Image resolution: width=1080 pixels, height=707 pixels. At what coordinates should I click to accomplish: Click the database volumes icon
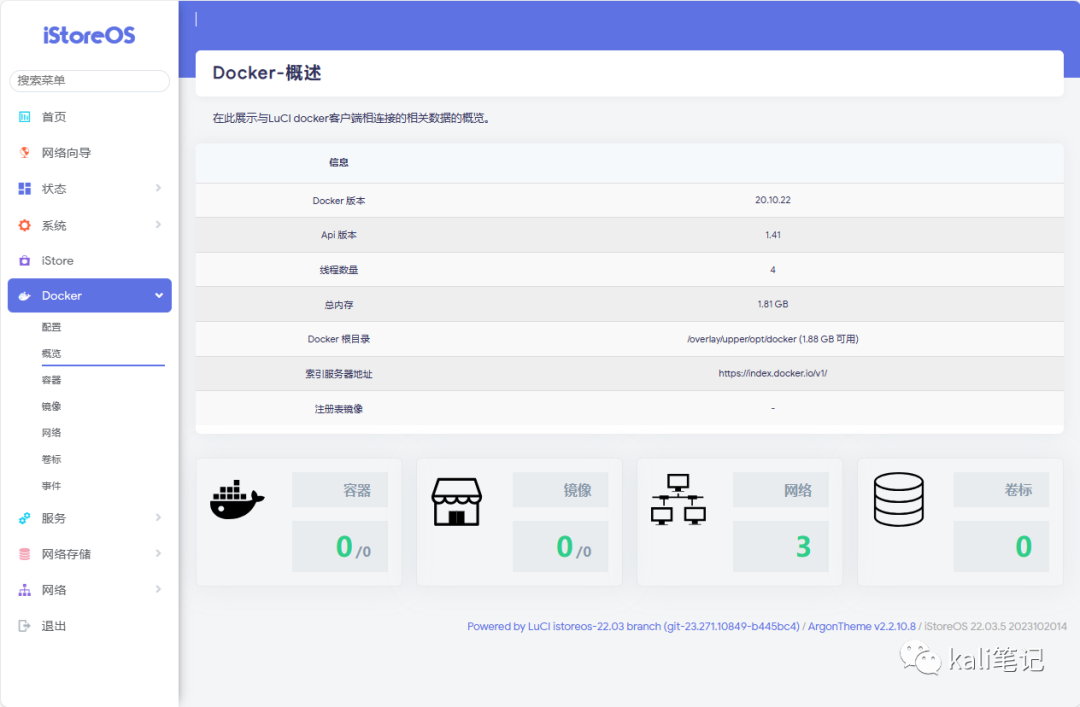pyautogui.click(x=899, y=500)
